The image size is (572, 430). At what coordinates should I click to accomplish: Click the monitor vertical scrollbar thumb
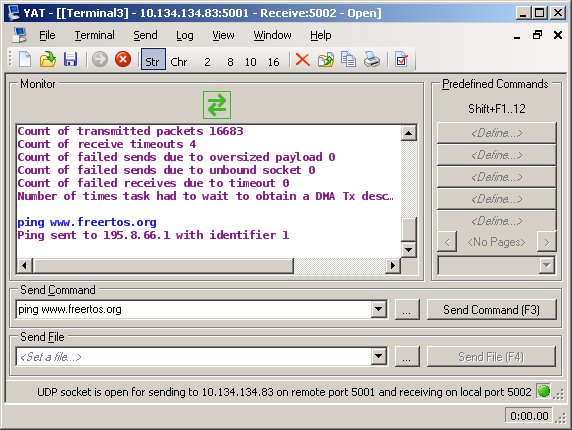coord(409,229)
